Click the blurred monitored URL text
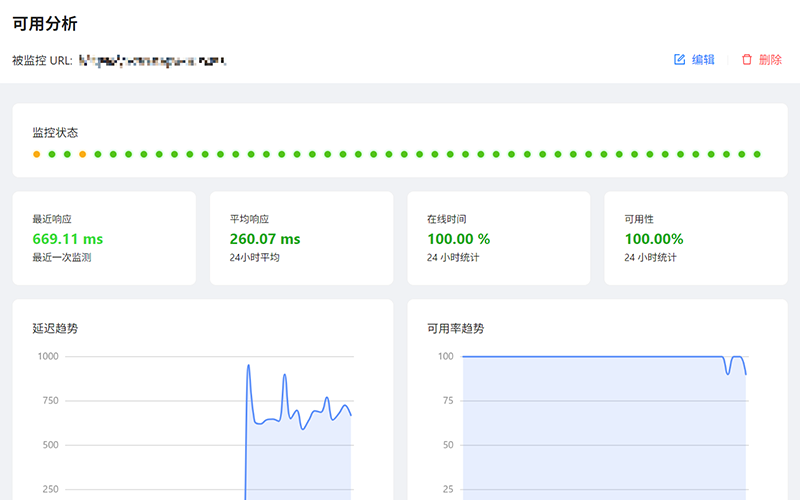Viewport: 800px width, 500px height. [x=153, y=61]
